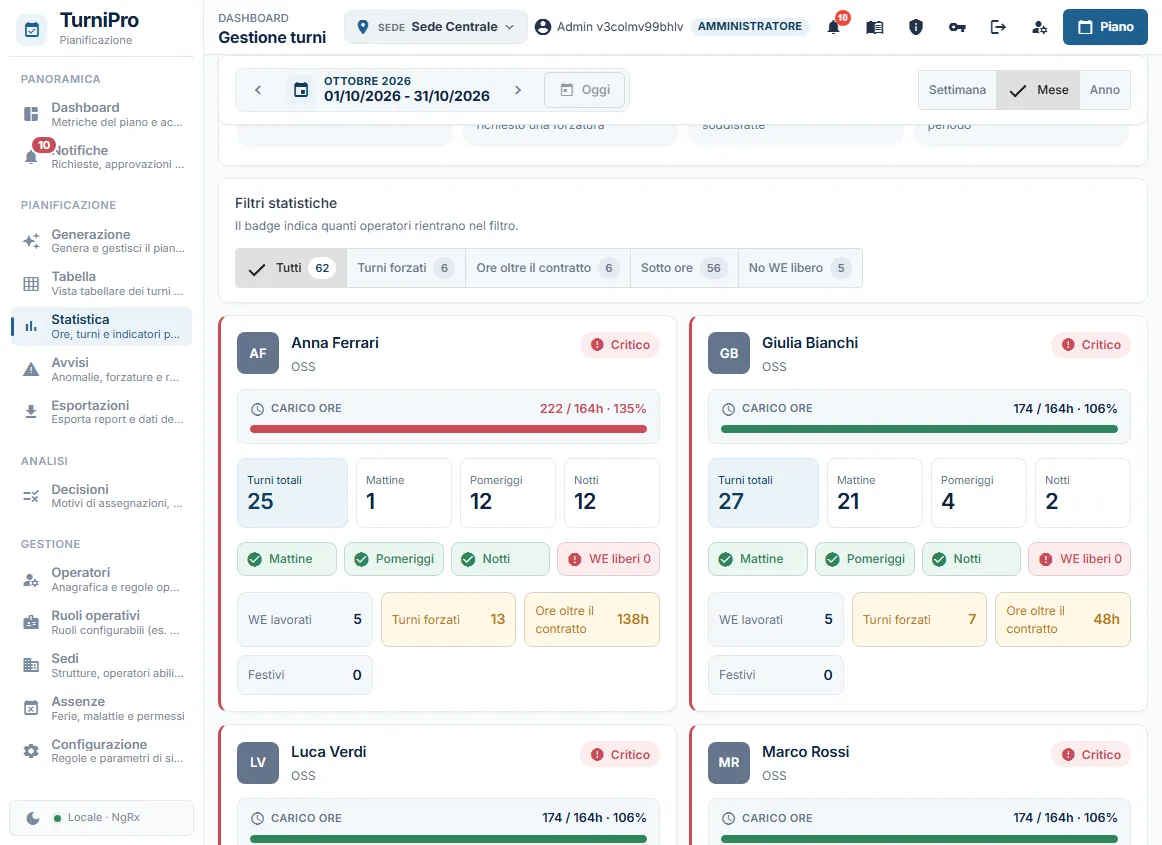Click the Piano button
This screenshot has width=1162, height=845.
coord(1105,27)
